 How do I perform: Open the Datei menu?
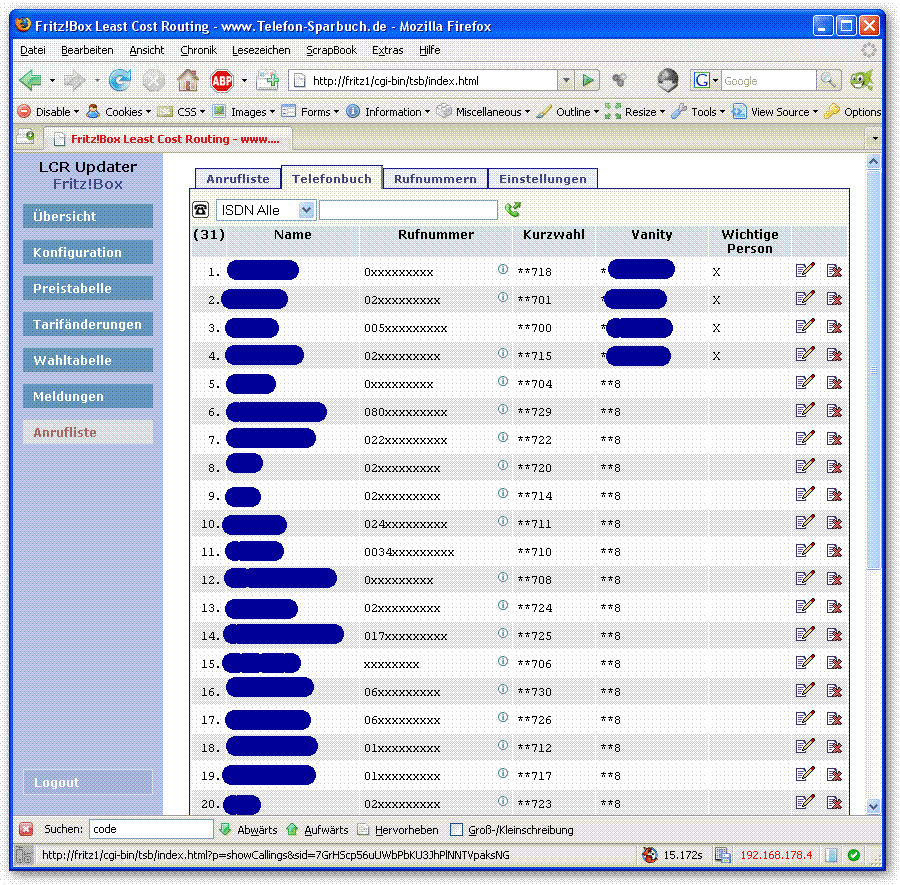33,50
